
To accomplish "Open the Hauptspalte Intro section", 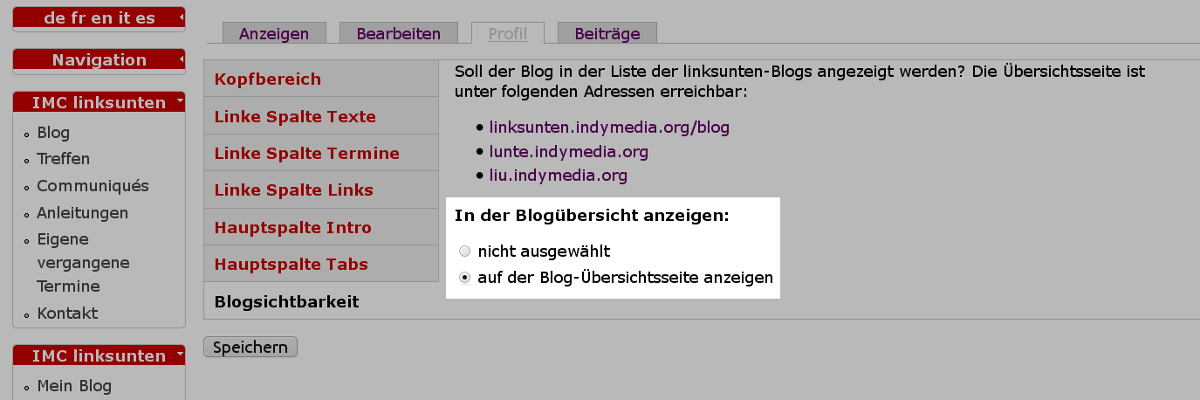I will point(293,227).
